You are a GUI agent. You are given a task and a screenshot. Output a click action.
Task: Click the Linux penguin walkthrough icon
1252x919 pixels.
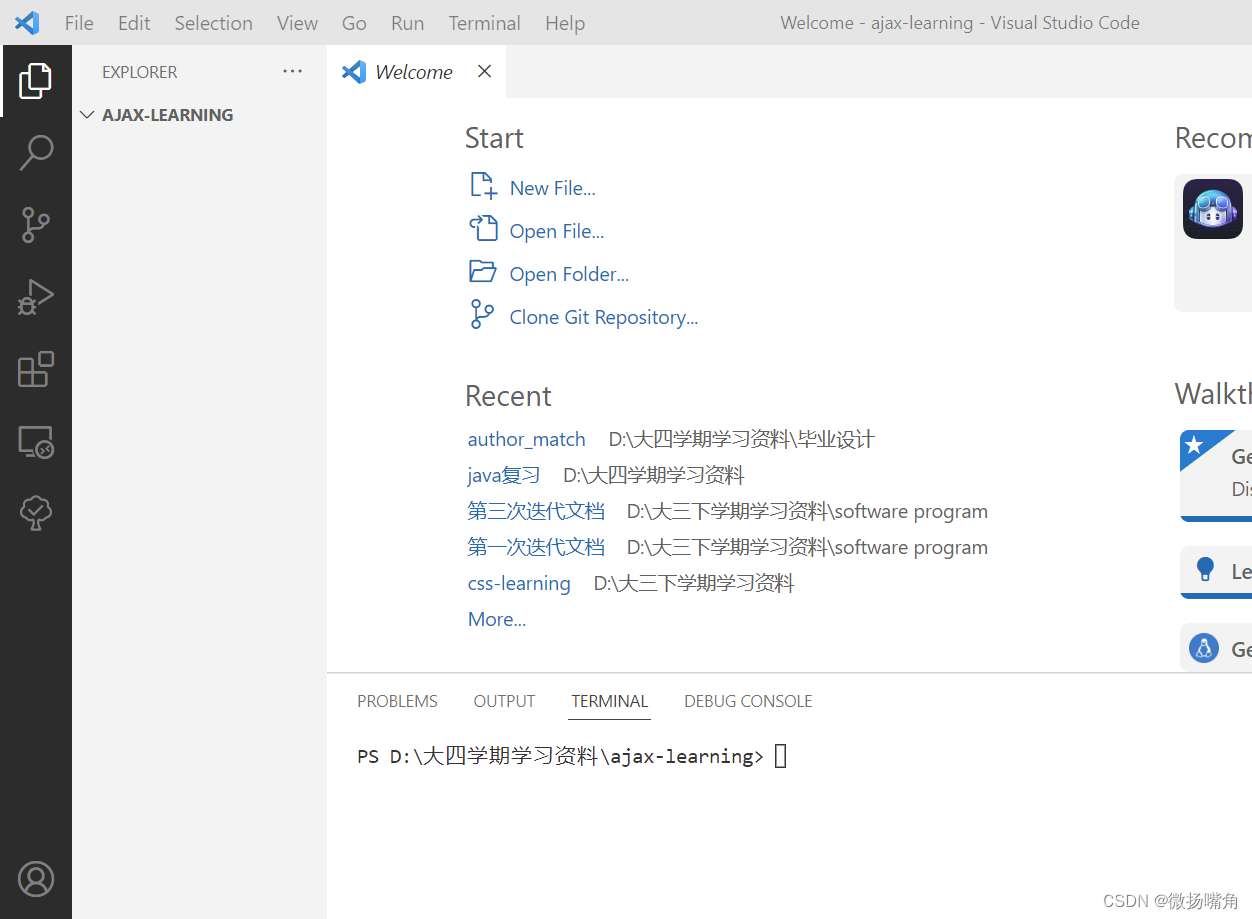point(1204,648)
